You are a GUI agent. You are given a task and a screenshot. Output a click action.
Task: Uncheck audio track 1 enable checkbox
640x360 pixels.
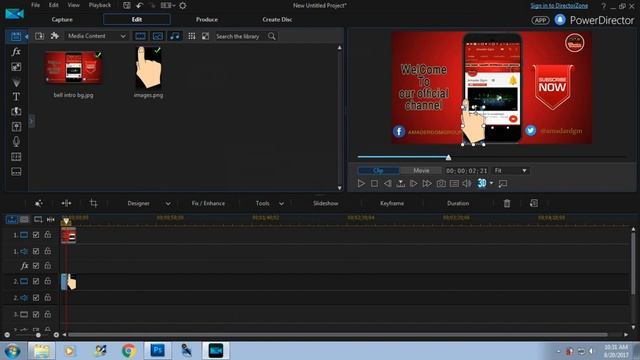pos(36,251)
